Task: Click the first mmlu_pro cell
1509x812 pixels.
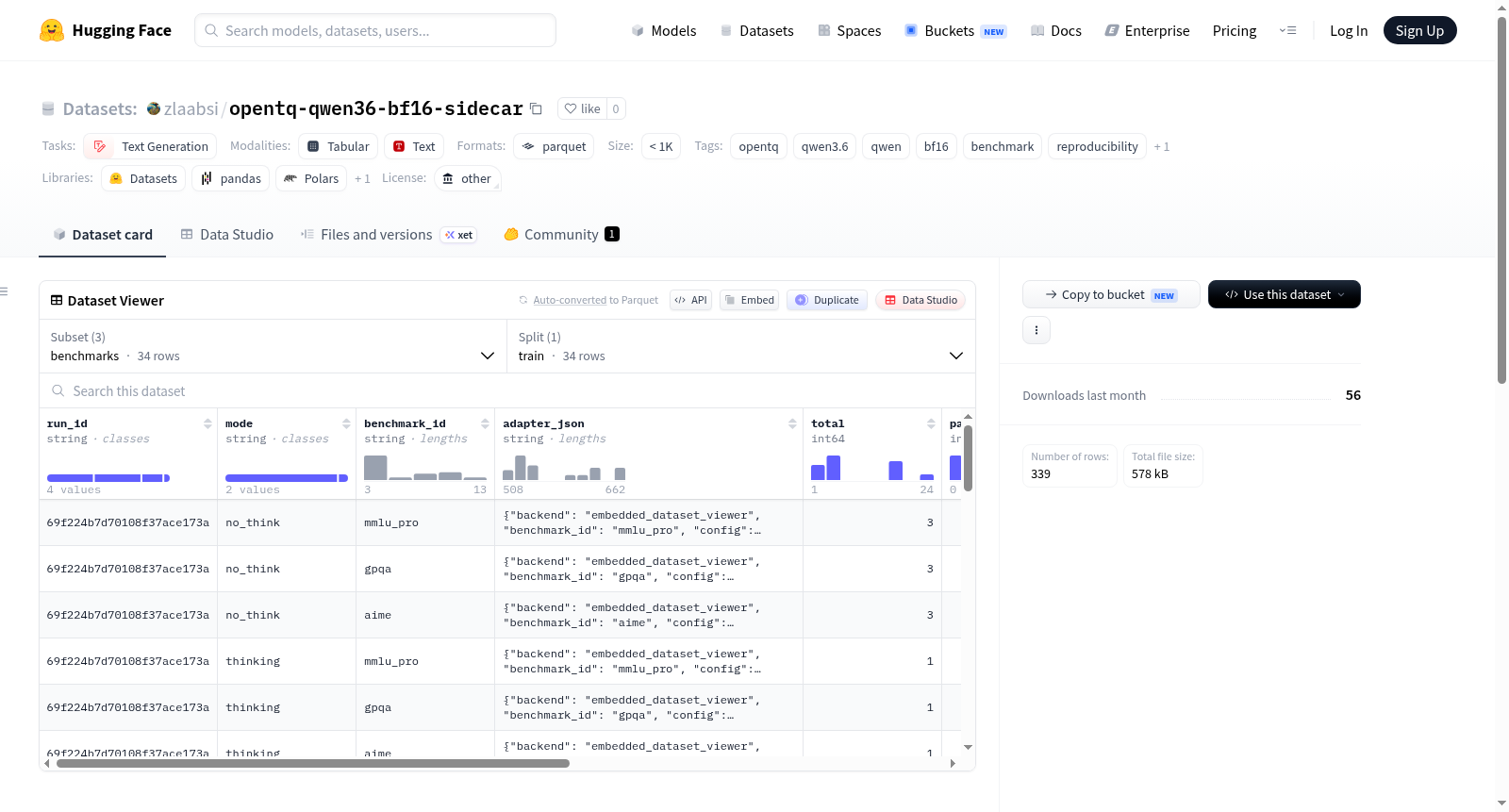Action: pyautogui.click(x=425, y=522)
